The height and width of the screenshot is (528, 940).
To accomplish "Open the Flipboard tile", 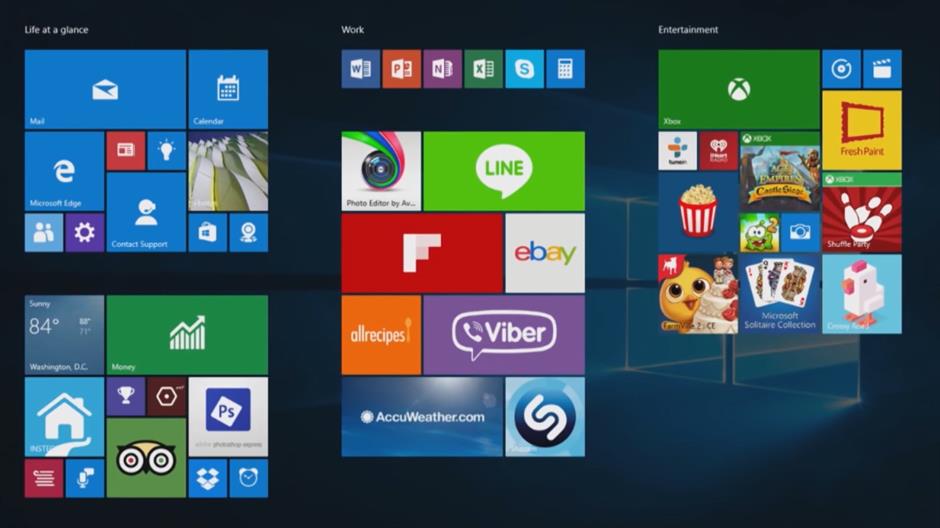I will (422, 253).
